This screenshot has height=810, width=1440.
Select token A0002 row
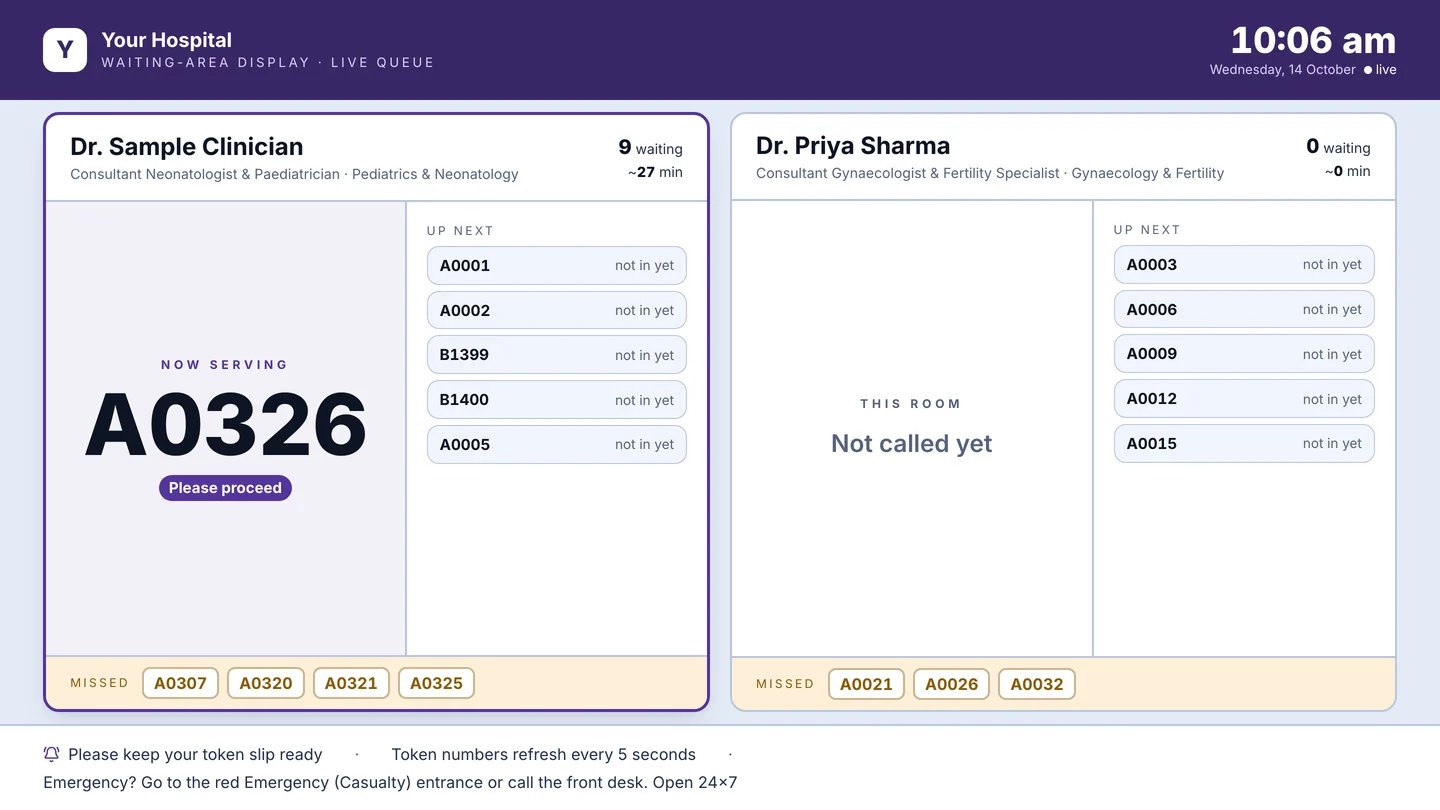(557, 310)
